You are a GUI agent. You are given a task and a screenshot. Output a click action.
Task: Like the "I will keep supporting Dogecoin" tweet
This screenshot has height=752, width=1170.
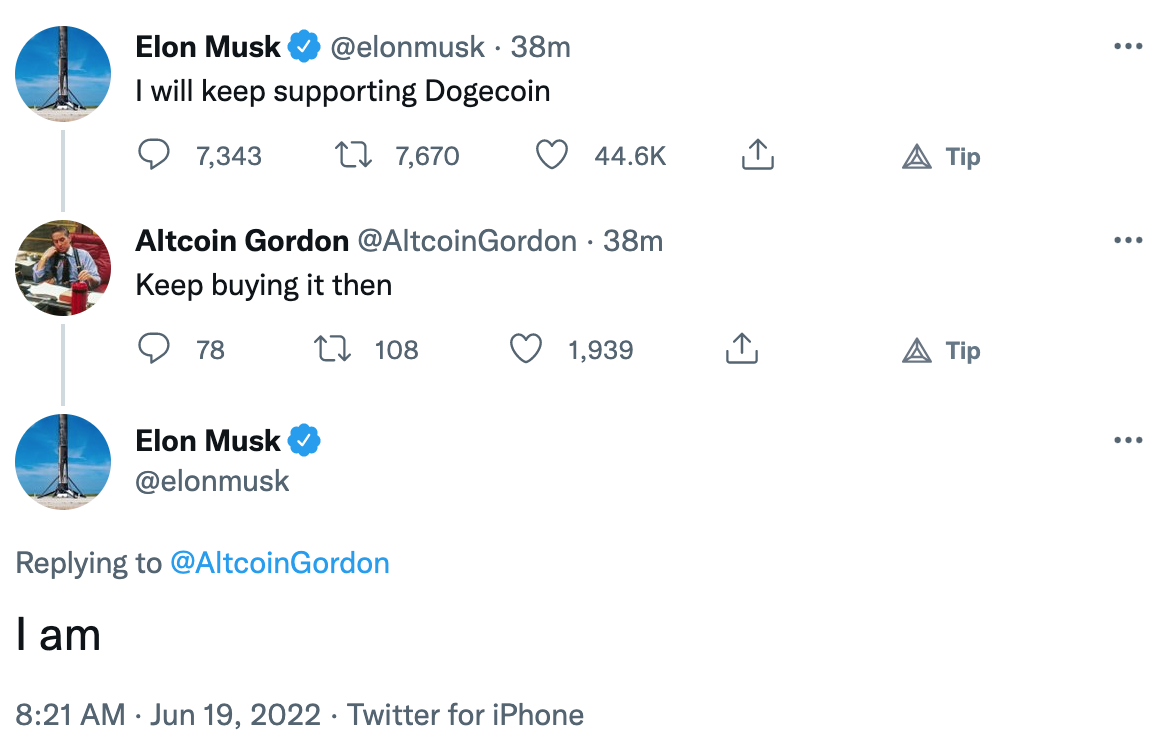point(552,156)
